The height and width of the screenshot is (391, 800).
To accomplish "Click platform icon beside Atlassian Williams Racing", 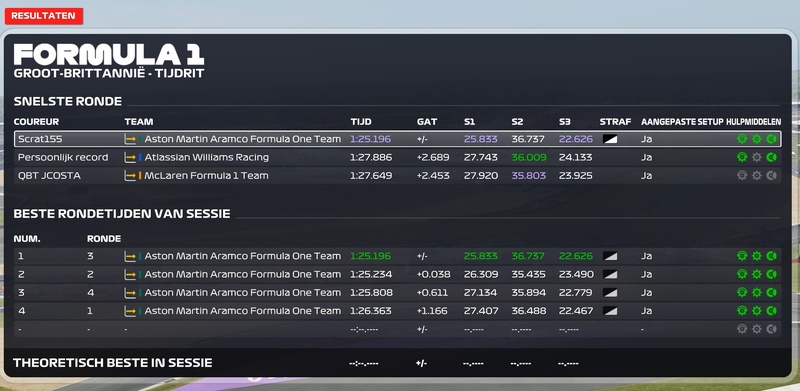I will point(130,158).
